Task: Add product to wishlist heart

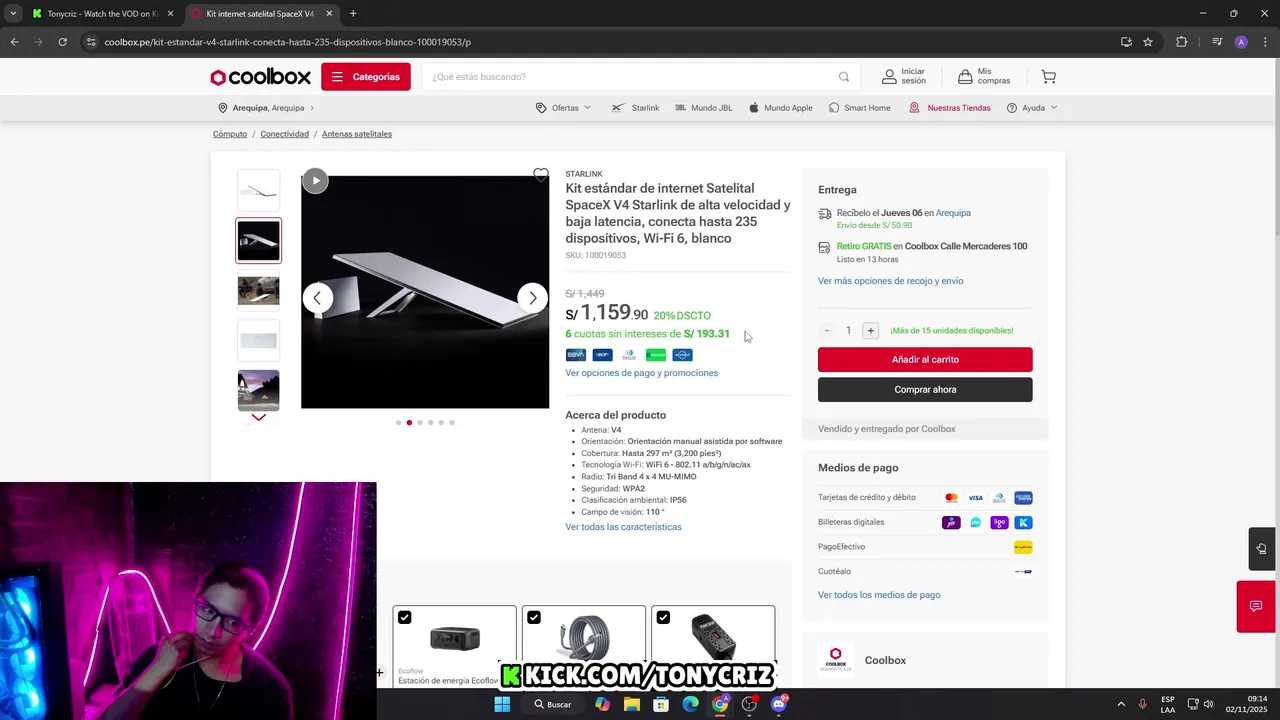Action: tap(541, 175)
